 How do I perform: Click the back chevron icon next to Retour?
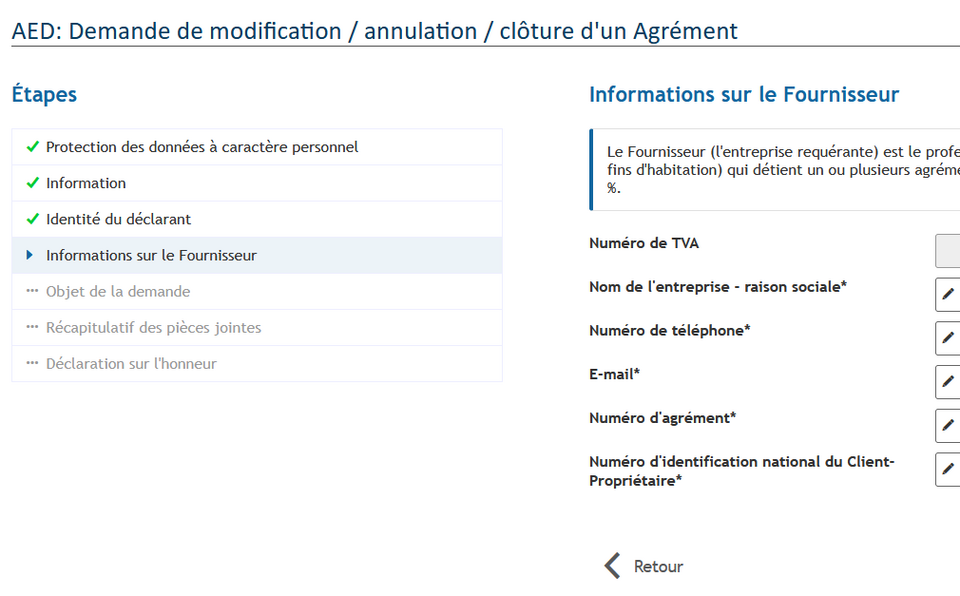pyautogui.click(x=612, y=566)
